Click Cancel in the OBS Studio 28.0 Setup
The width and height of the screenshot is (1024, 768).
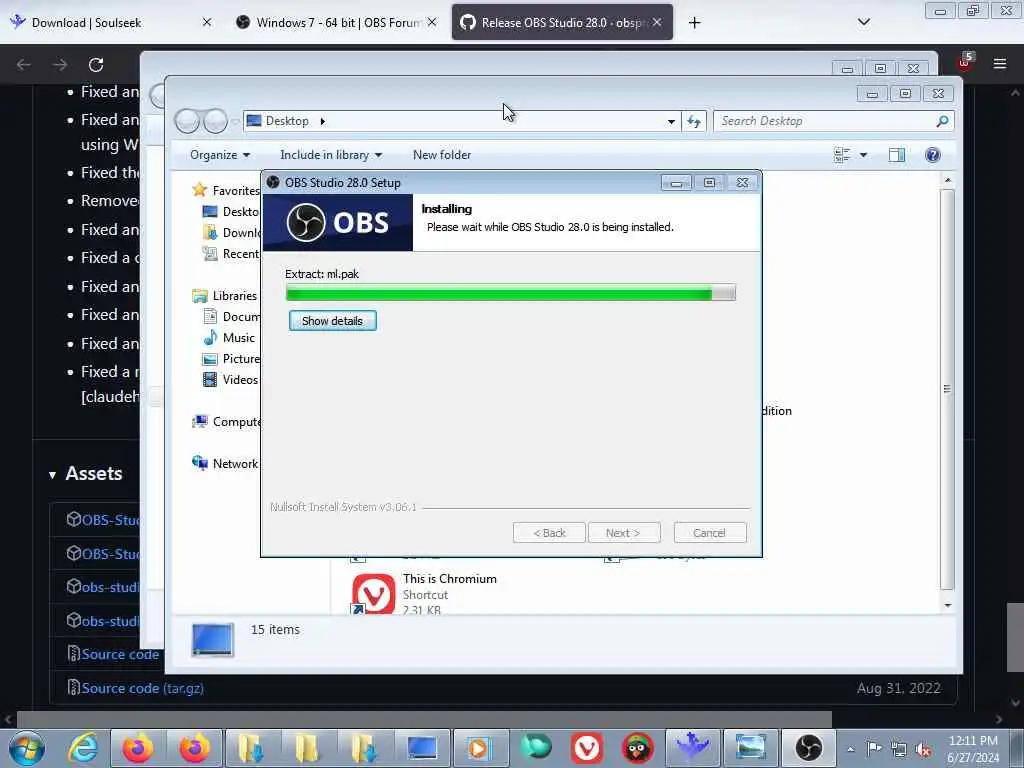[x=709, y=533]
